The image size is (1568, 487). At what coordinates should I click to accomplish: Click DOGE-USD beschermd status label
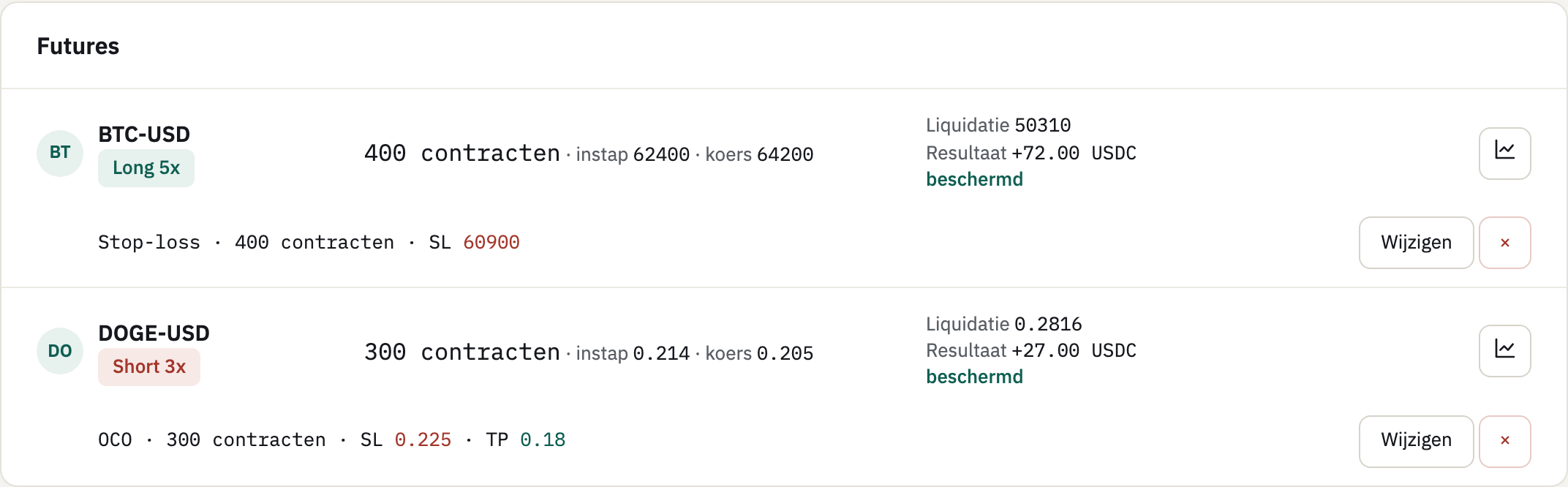point(974,377)
